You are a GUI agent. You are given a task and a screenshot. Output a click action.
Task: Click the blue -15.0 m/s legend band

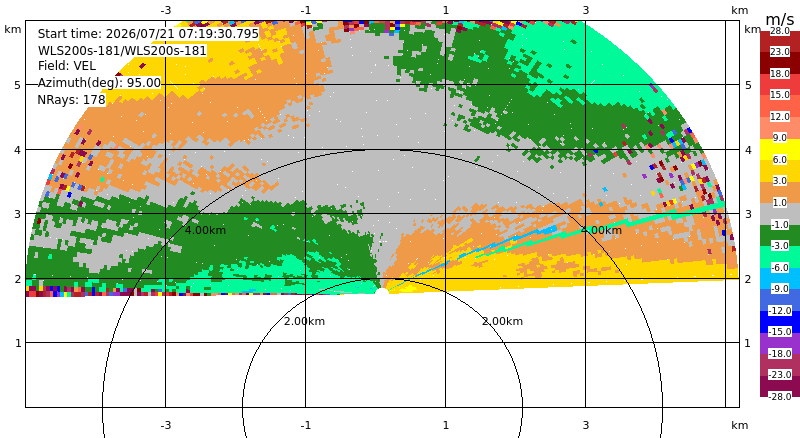tap(779, 322)
